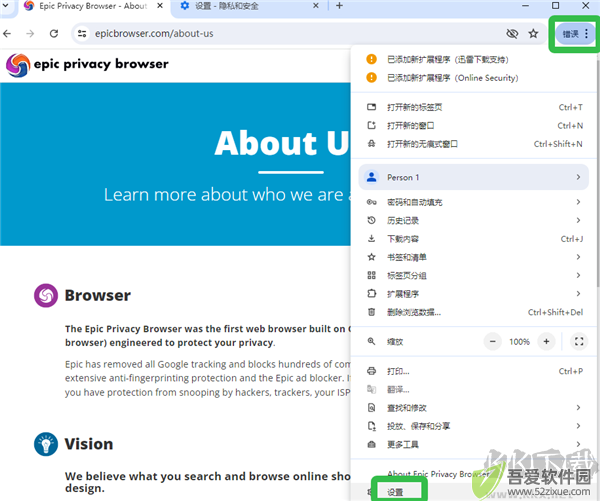Open 下载内容 downloads
The image size is (600, 501).
[473, 239]
